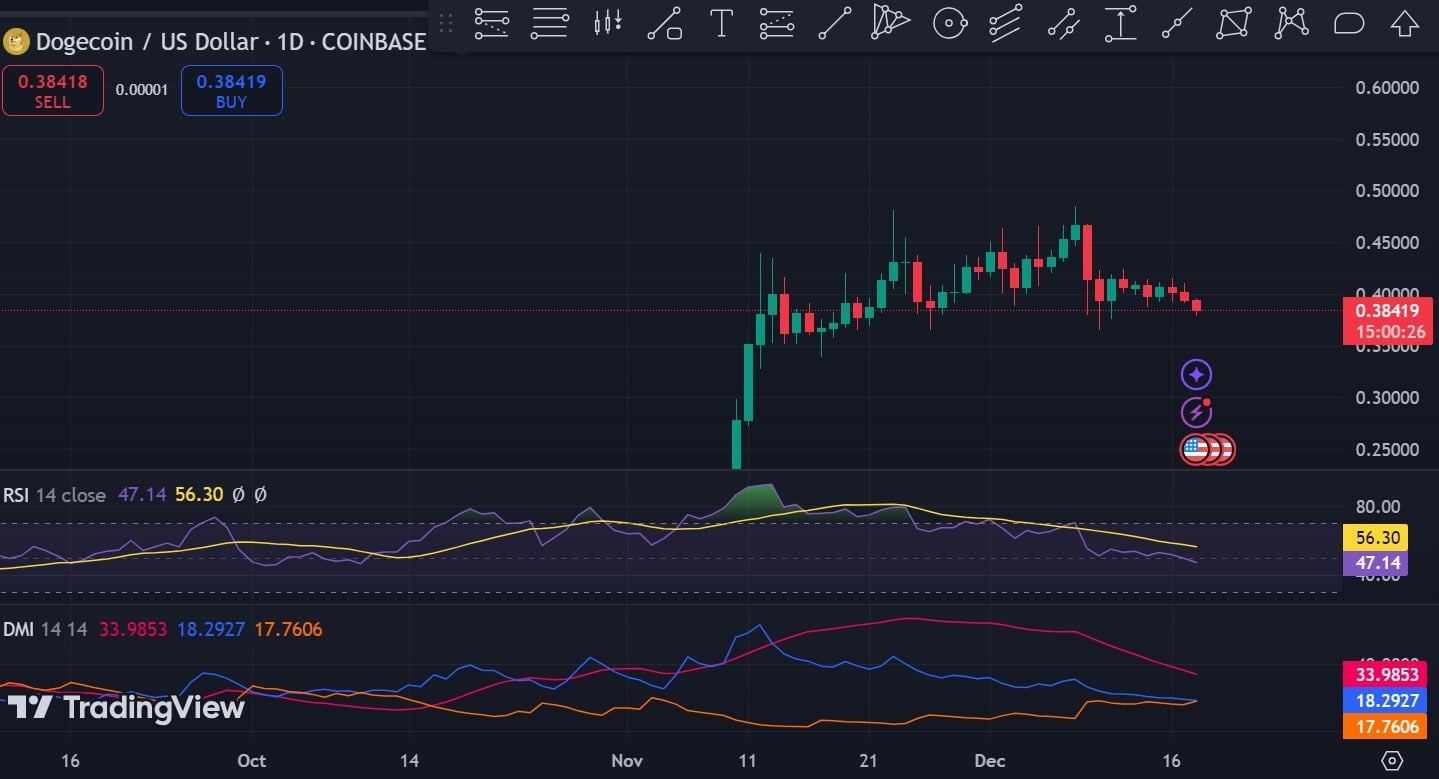Click the 0.38418 SELL button
The image size is (1439, 779).
[52, 90]
